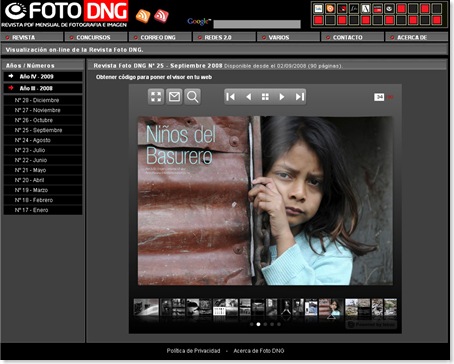Viewport: 454px width, 364px height.
Task: Open the REVISTA menu
Action: pos(32,37)
